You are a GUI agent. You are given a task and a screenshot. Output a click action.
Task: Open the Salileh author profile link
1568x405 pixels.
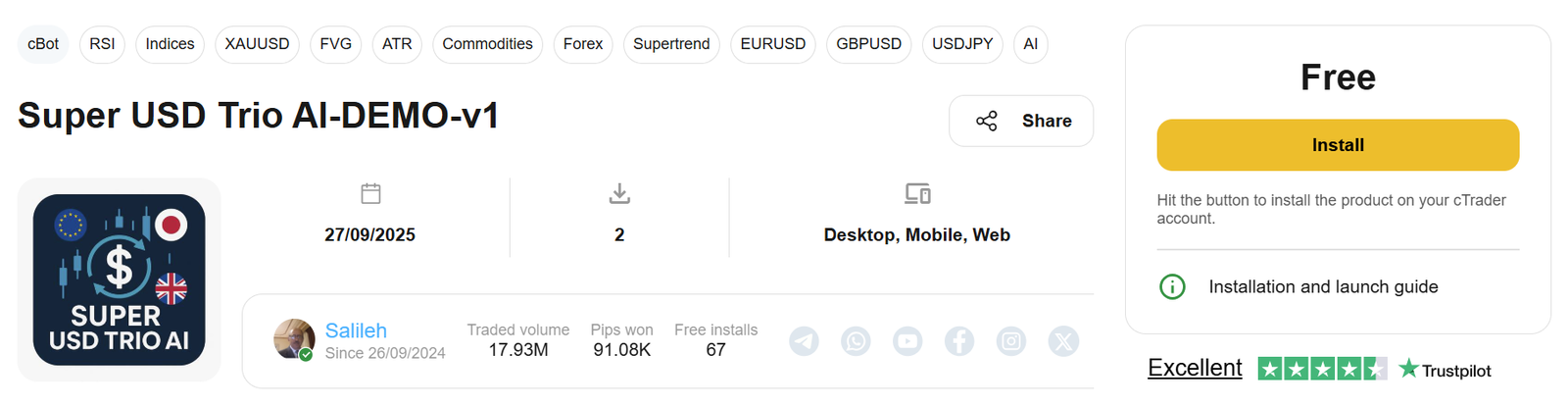click(x=356, y=330)
